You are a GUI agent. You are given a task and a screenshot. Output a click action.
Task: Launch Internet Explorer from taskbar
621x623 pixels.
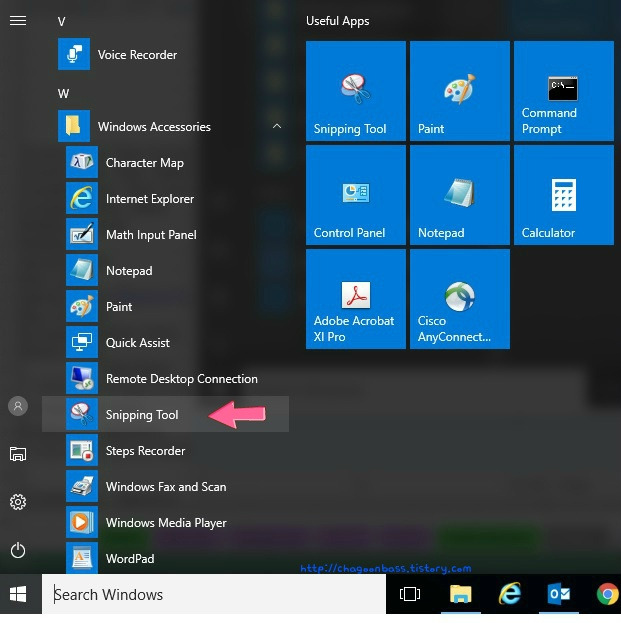click(x=510, y=594)
